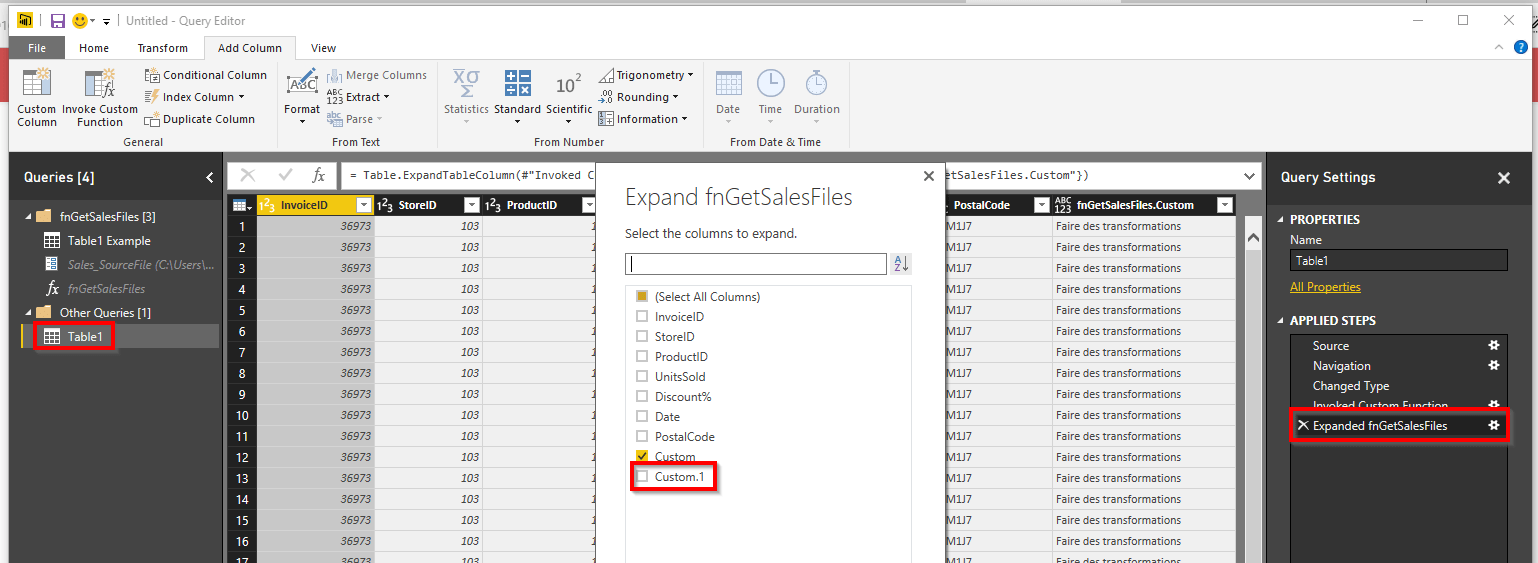Open the File menu tab
The image size is (1538, 563).
click(37, 48)
